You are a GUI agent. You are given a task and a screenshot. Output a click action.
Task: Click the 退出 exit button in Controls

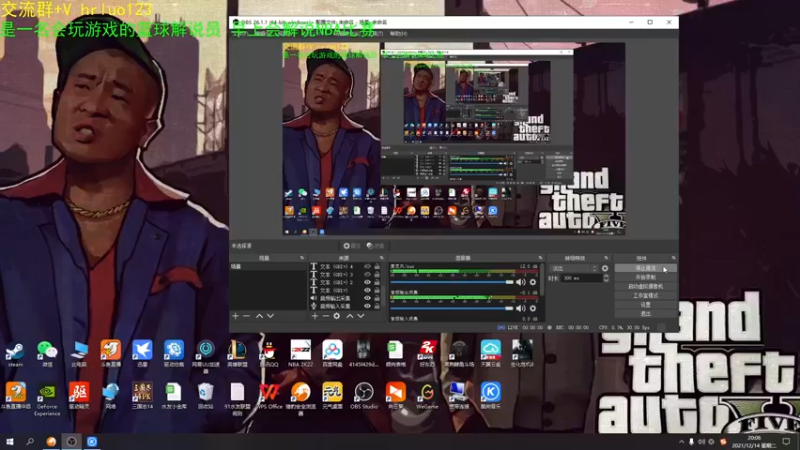(645, 314)
